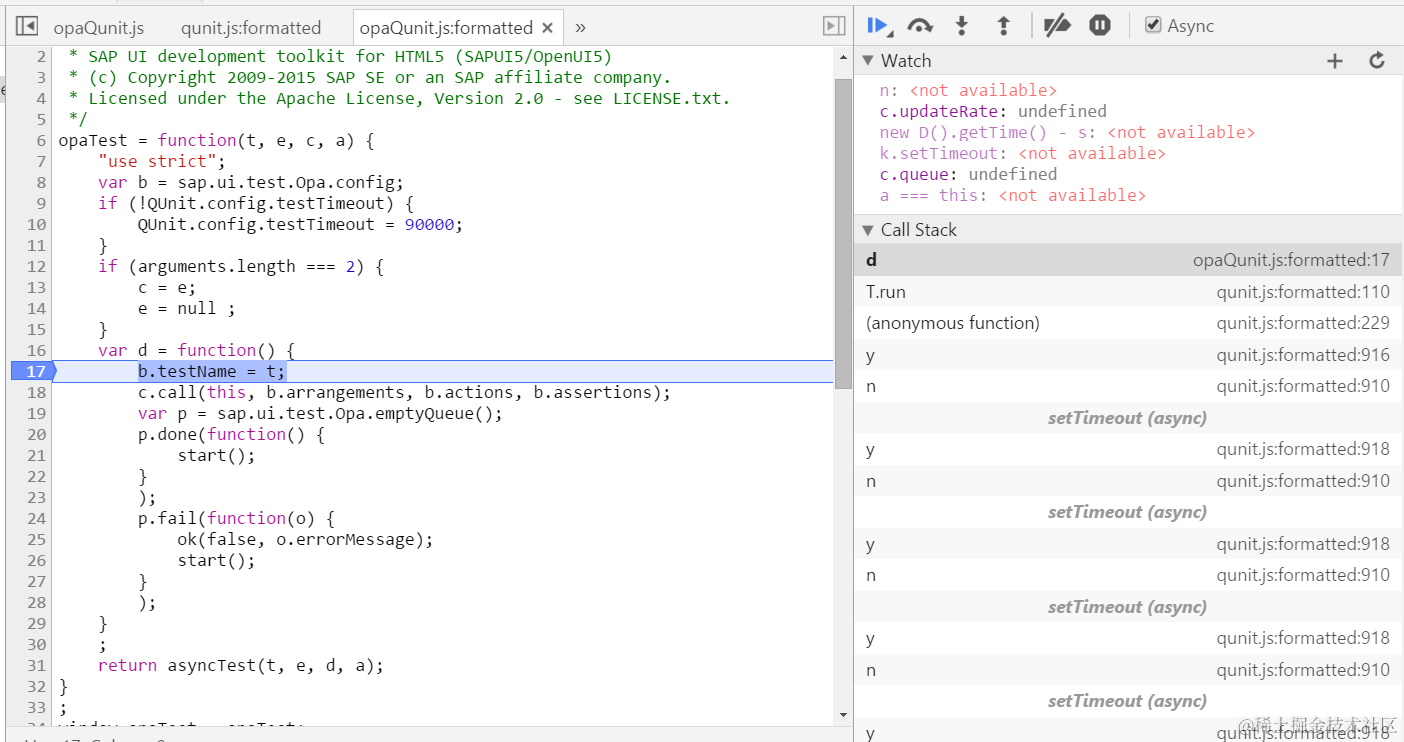Close the opaQunit.js:formatted tab
The width and height of the screenshot is (1404, 742).
point(548,28)
